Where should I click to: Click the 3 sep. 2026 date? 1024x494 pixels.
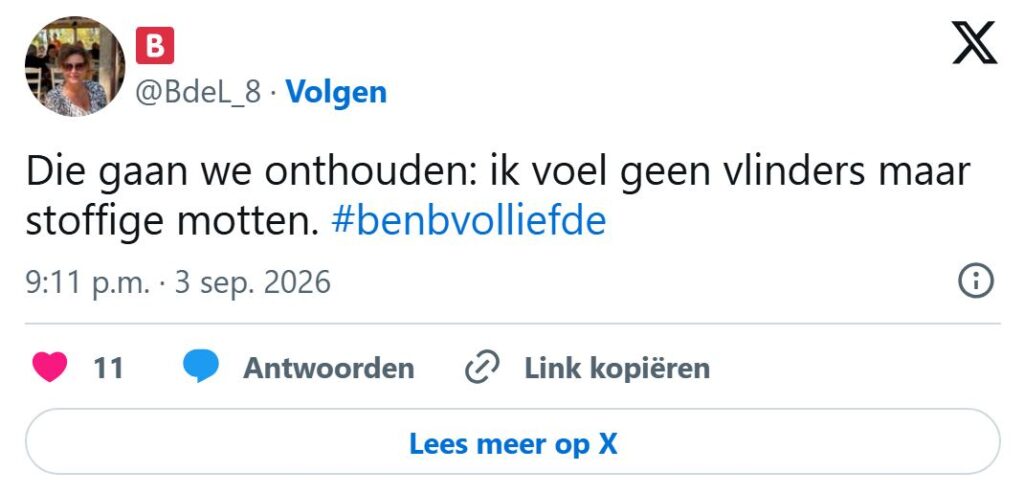252,283
